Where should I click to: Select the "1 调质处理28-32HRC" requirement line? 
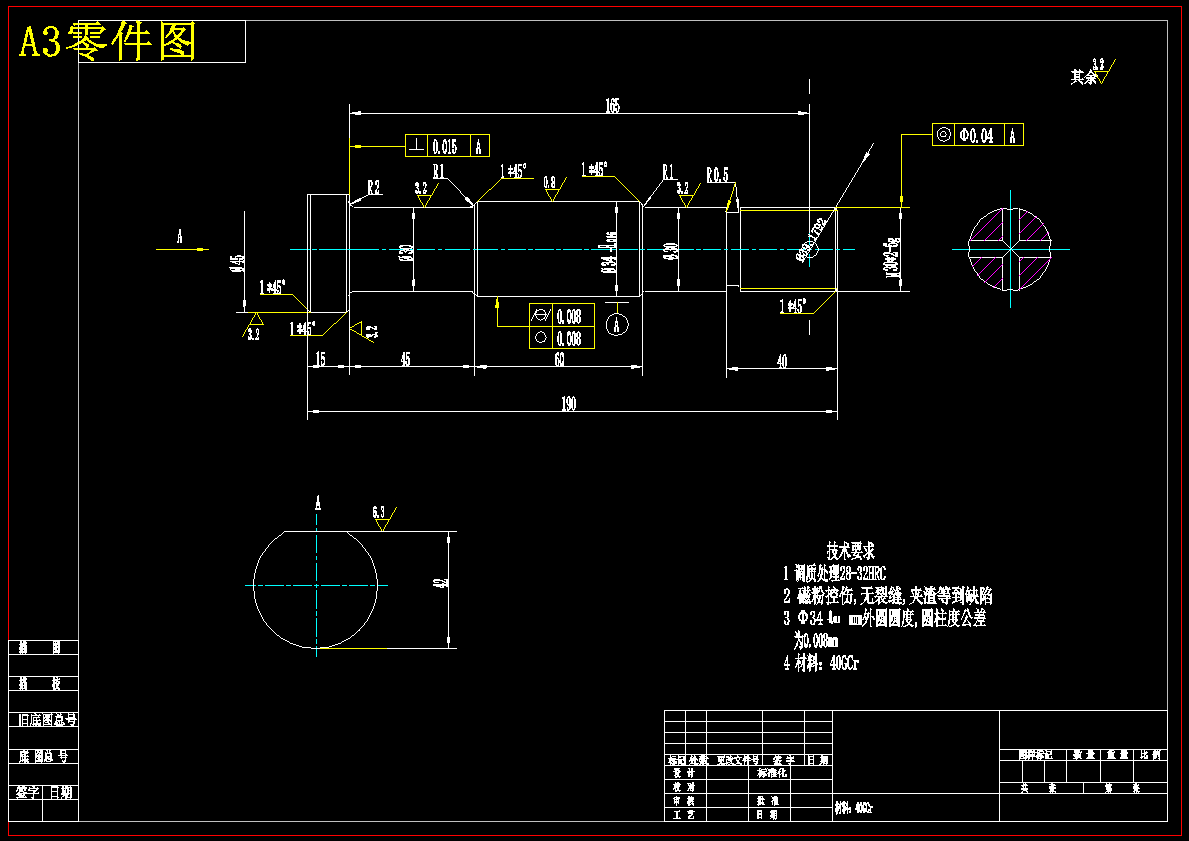point(834,573)
